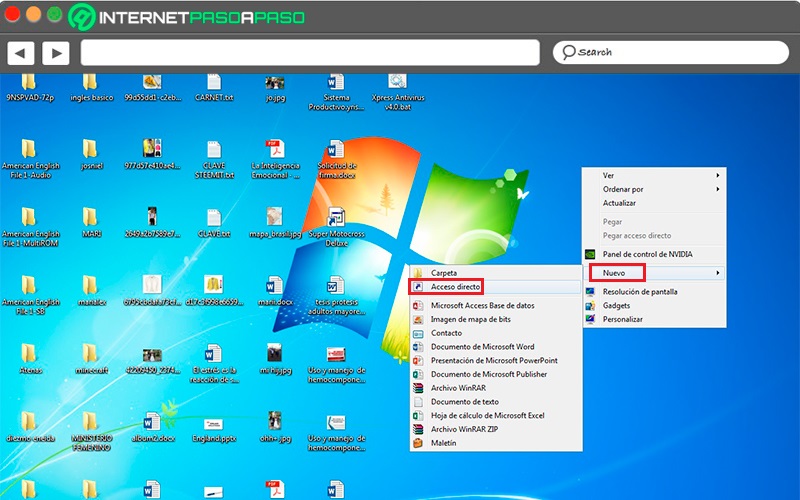The height and width of the screenshot is (500, 800).
Task: Click the browser back arrow button
Action: click(x=21, y=53)
